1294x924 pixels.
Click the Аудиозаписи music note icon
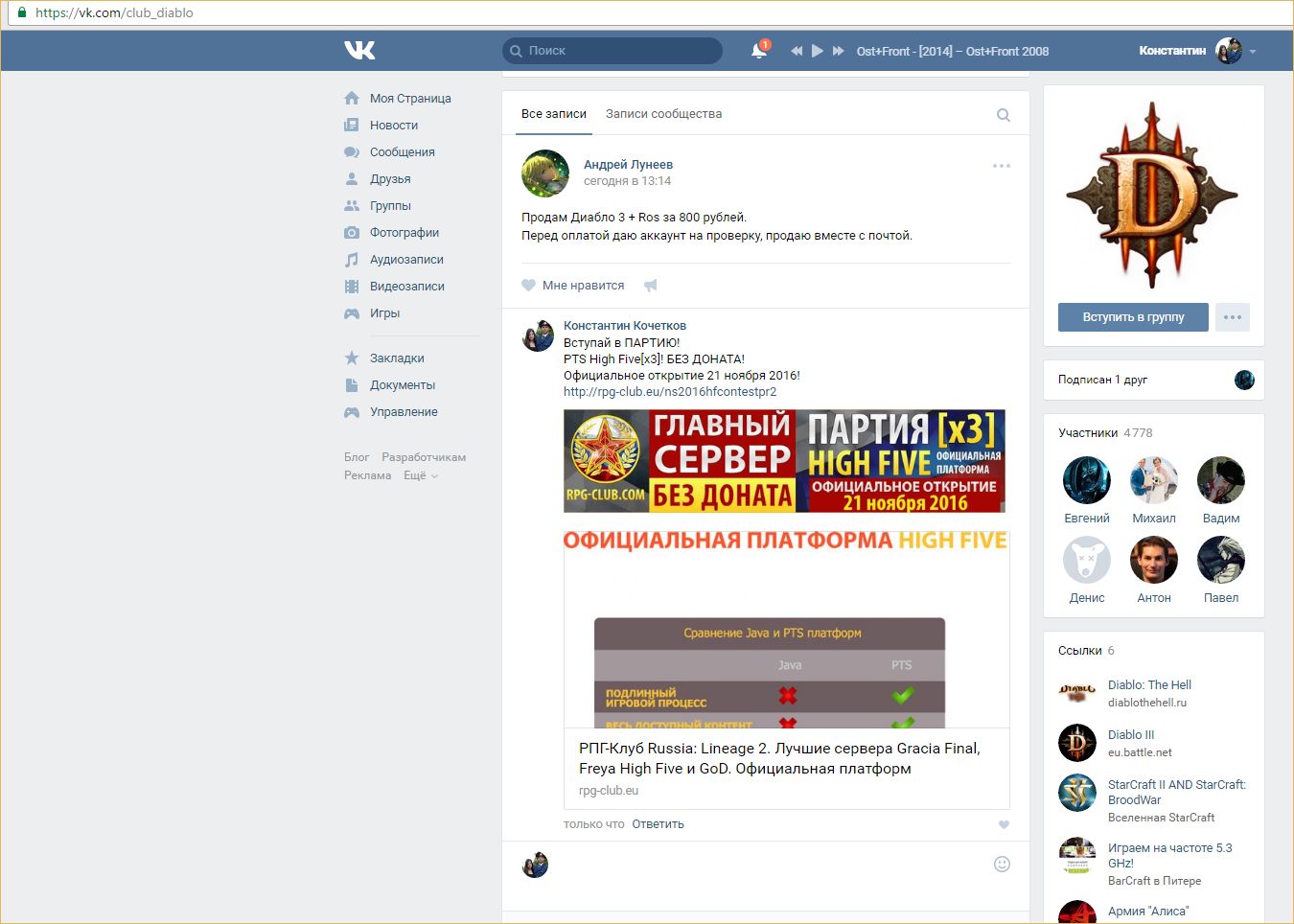click(352, 259)
